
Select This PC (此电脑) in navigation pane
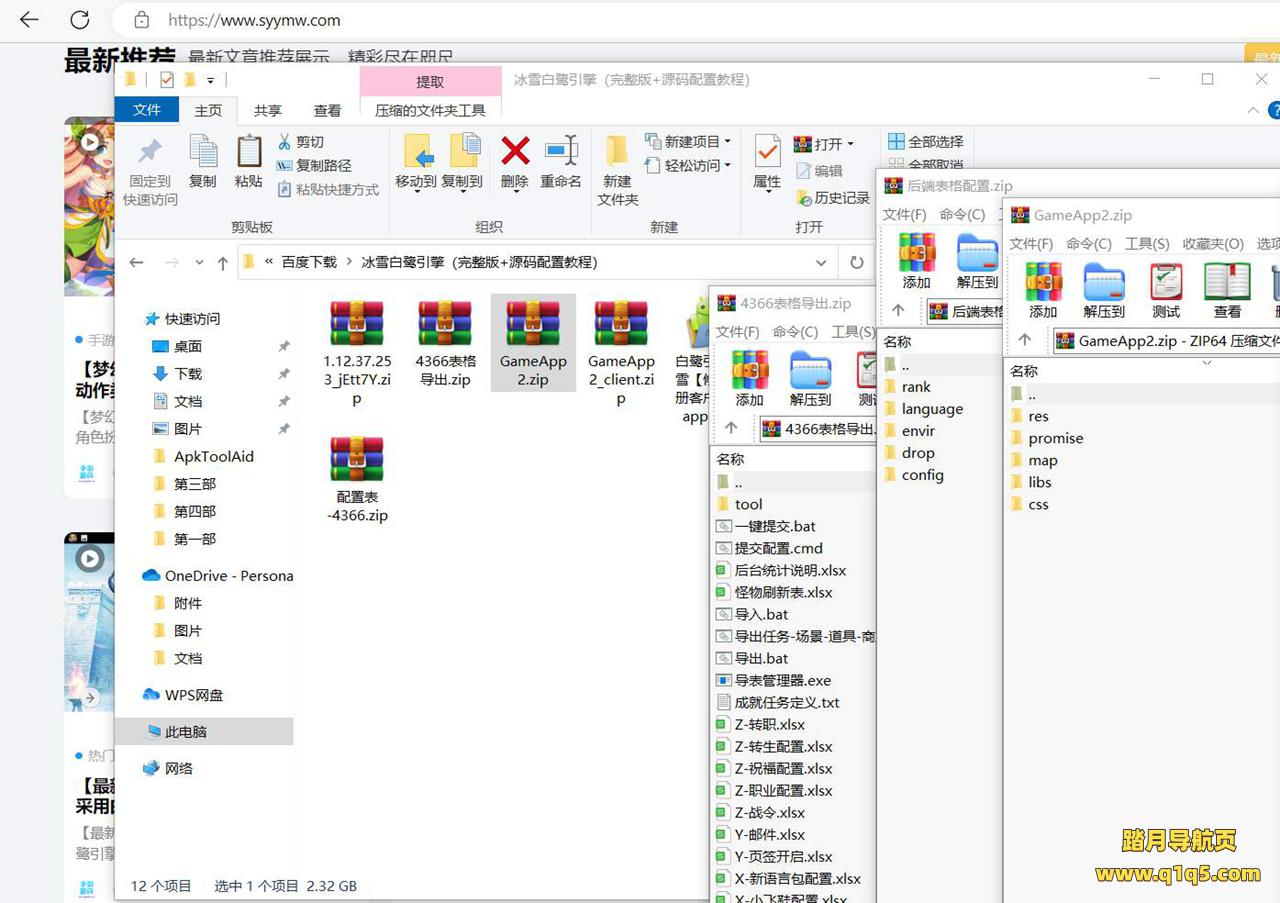pos(185,732)
